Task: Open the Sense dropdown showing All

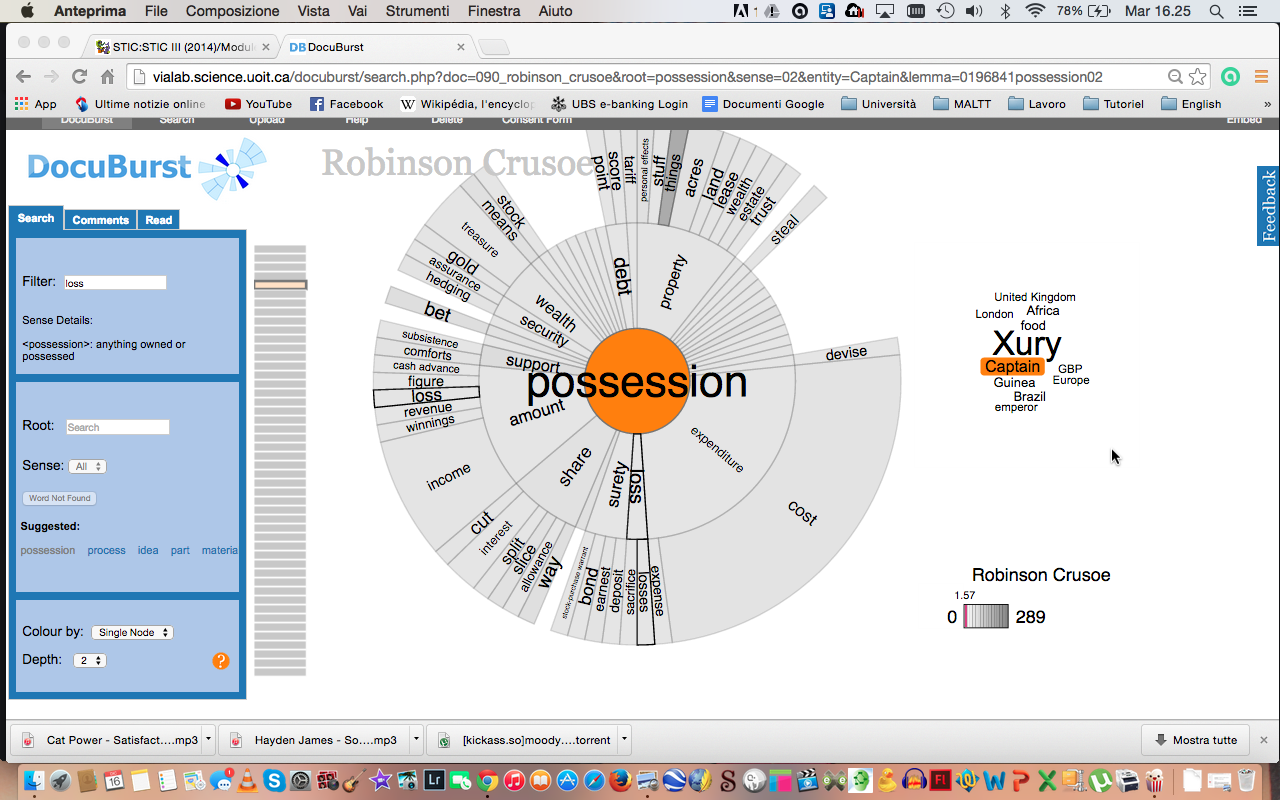Action: click(87, 466)
